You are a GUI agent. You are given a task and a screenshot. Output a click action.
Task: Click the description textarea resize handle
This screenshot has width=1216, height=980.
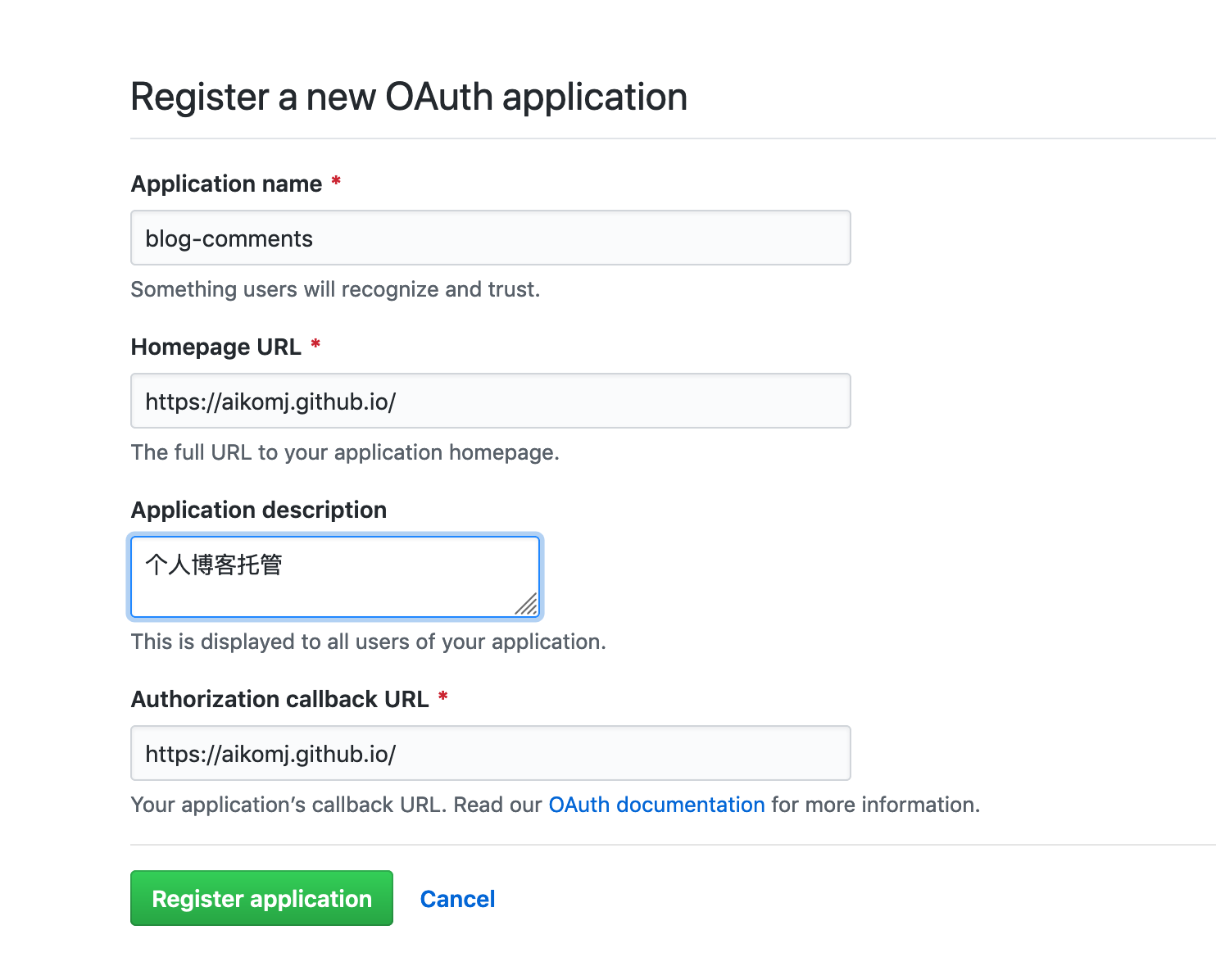pyautogui.click(x=527, y=605)
